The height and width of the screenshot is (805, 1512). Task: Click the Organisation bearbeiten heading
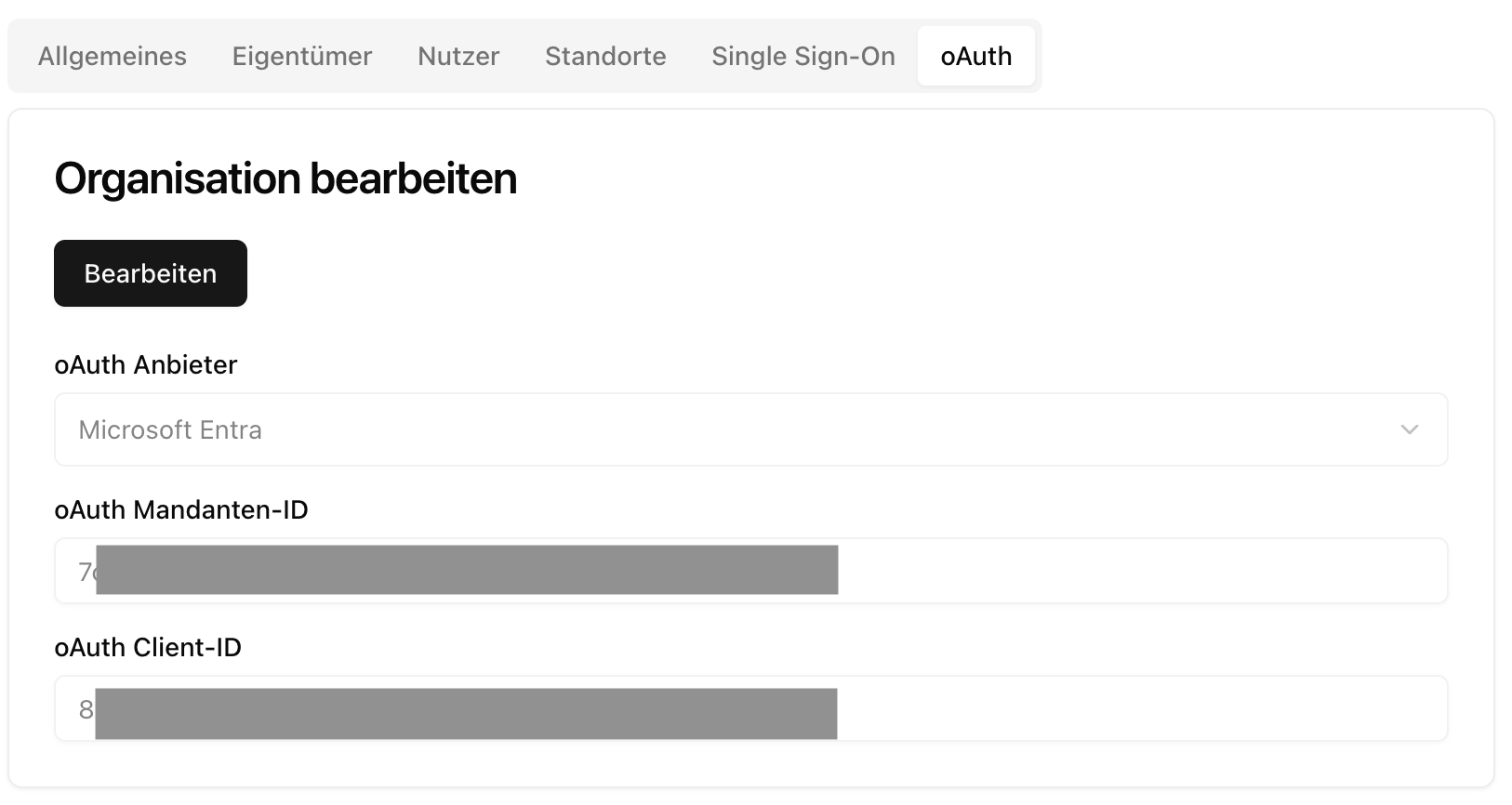285,178
